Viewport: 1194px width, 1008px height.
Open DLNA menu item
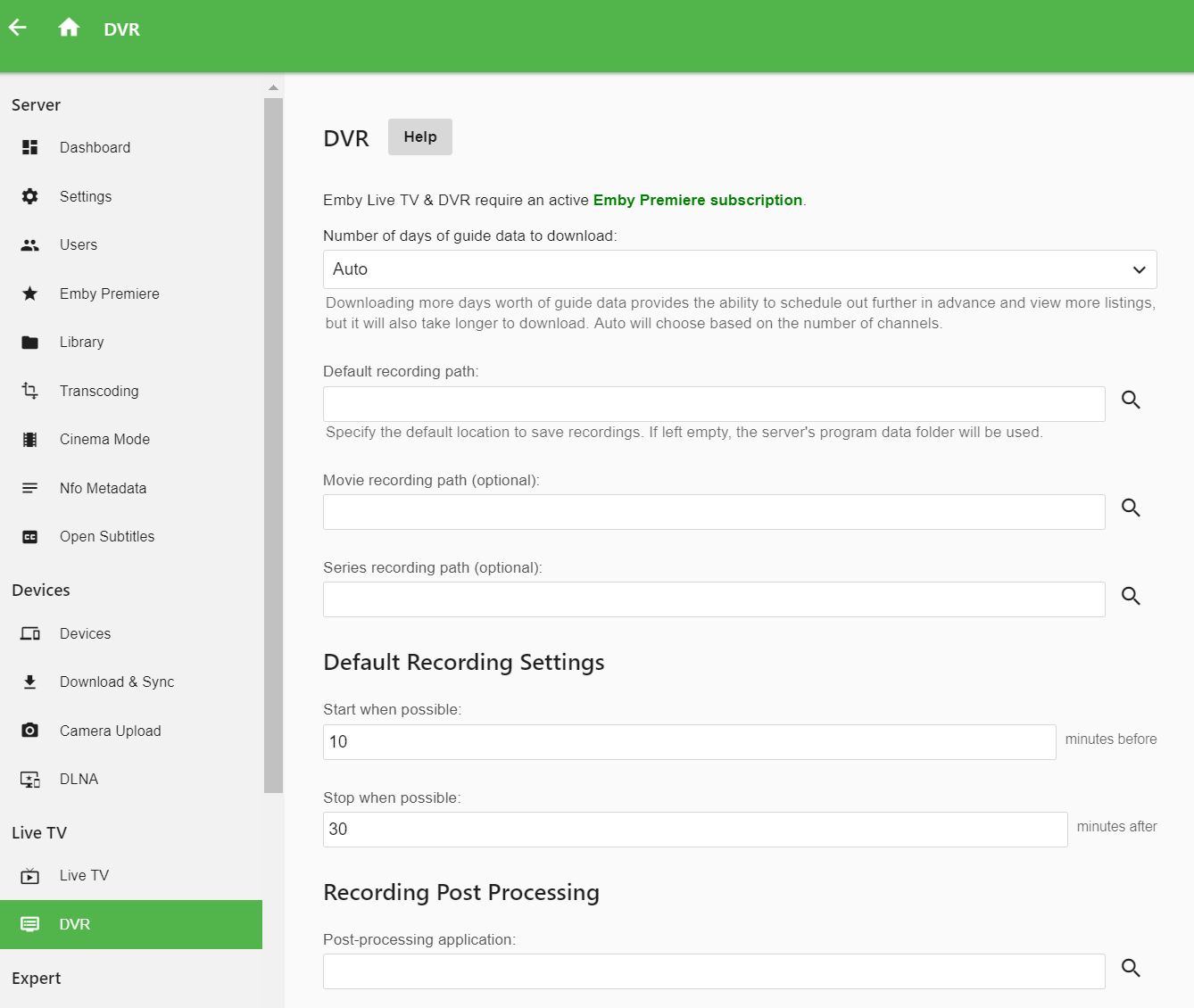[131, 779]
